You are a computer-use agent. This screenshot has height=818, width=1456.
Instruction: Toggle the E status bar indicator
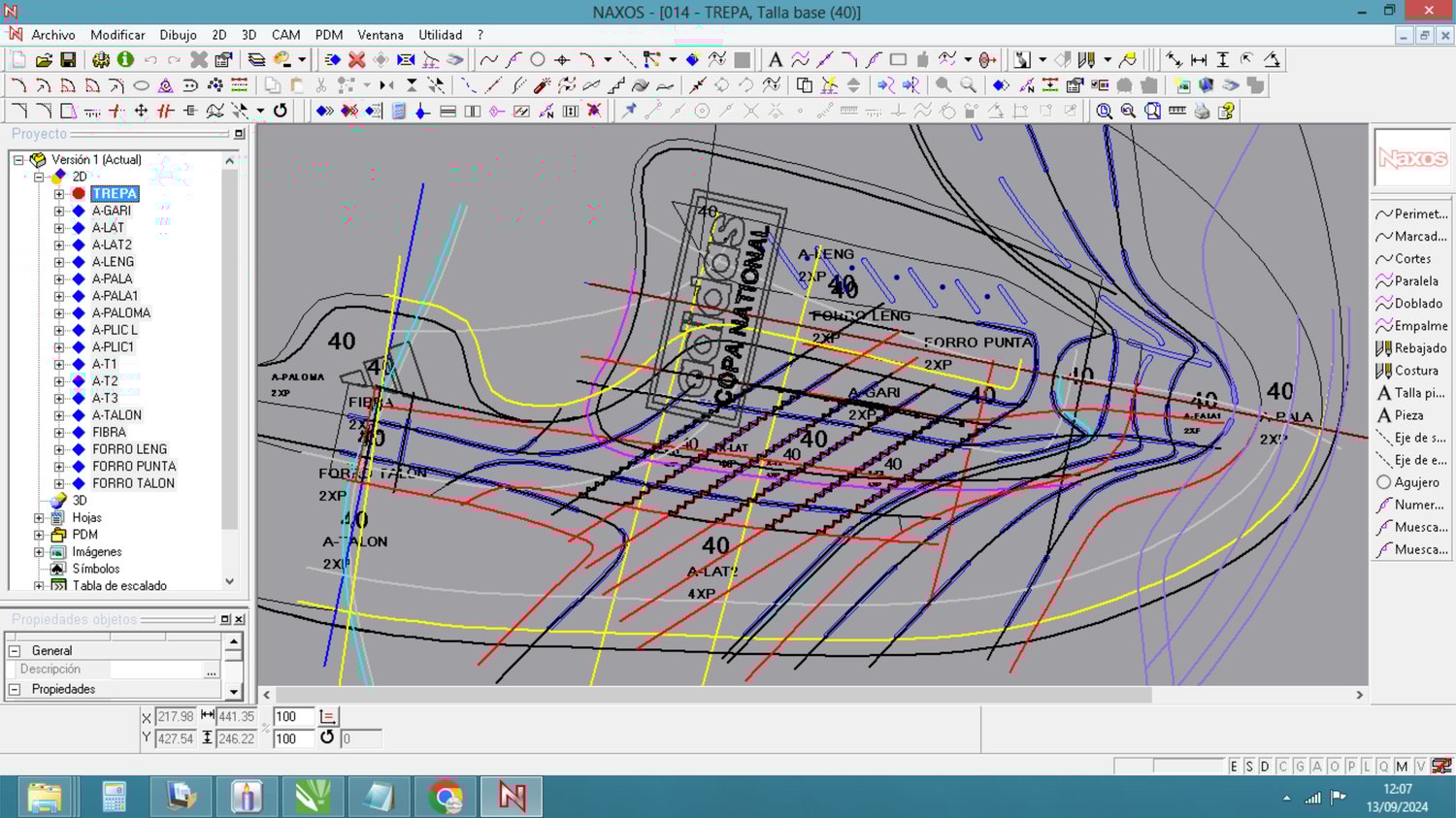pyautogui.click(x=1234, y=767)
